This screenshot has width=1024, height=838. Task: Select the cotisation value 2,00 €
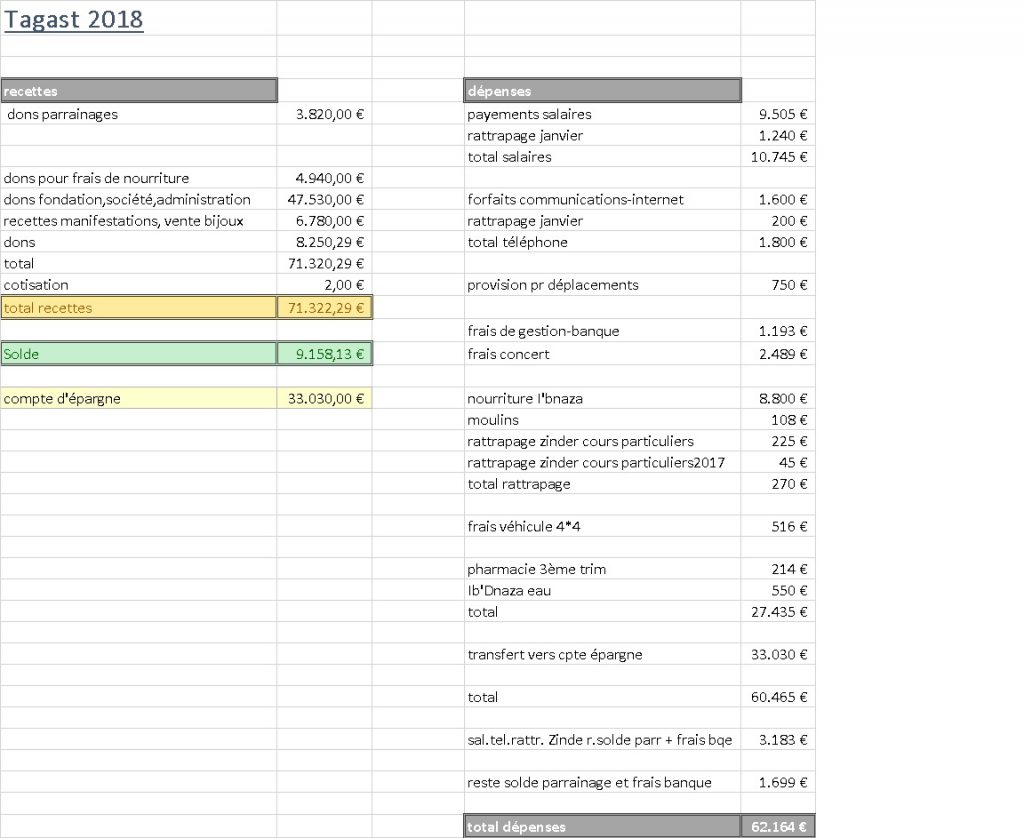coord(344,285)
